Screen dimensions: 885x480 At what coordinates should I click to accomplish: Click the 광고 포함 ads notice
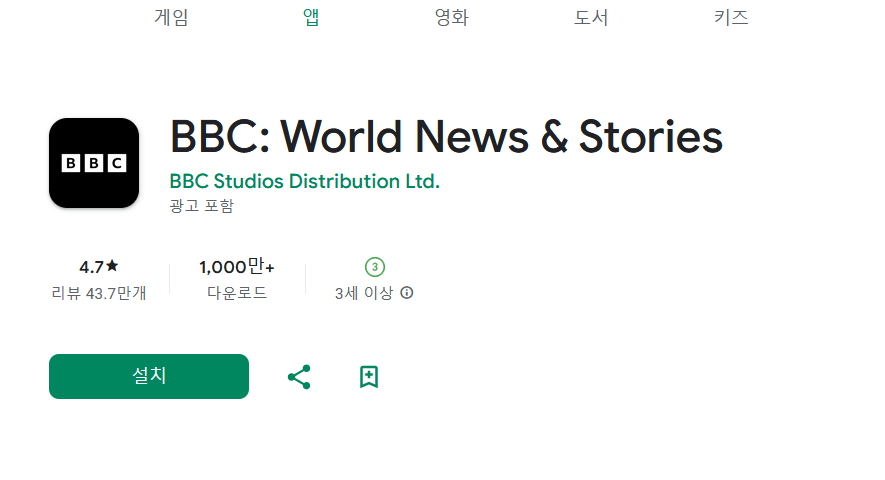click(x=201, y=206)
